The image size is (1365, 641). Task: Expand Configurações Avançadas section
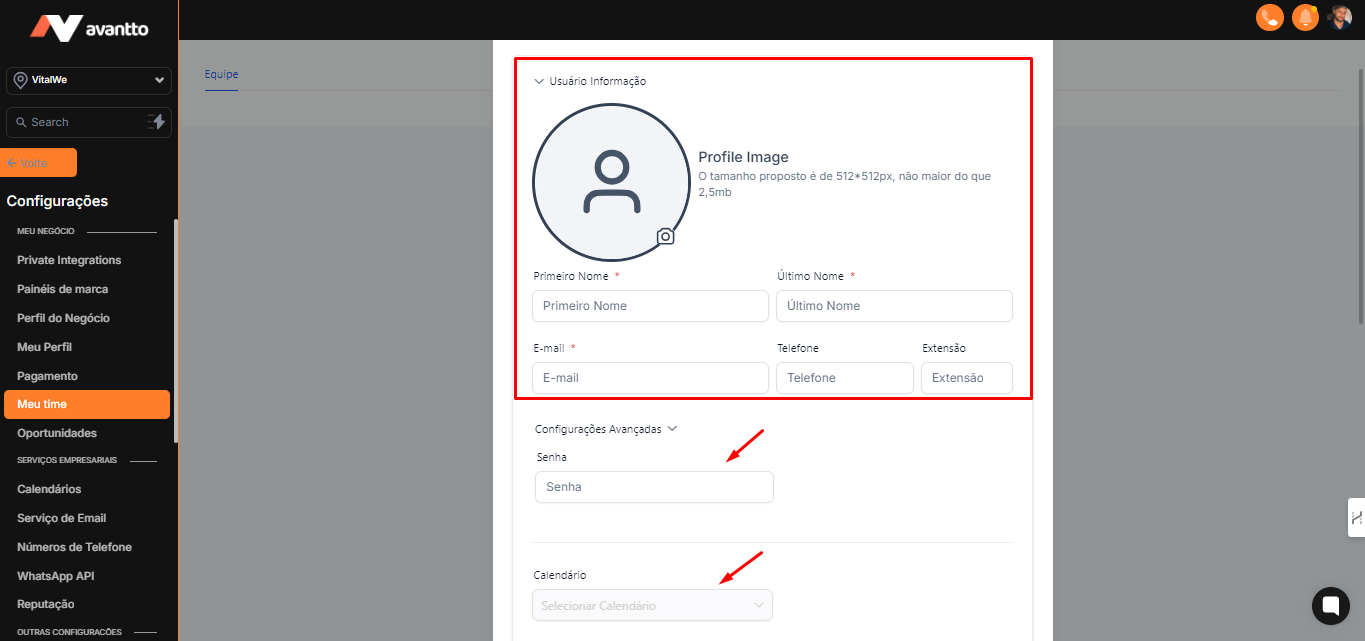coord(606,429)
